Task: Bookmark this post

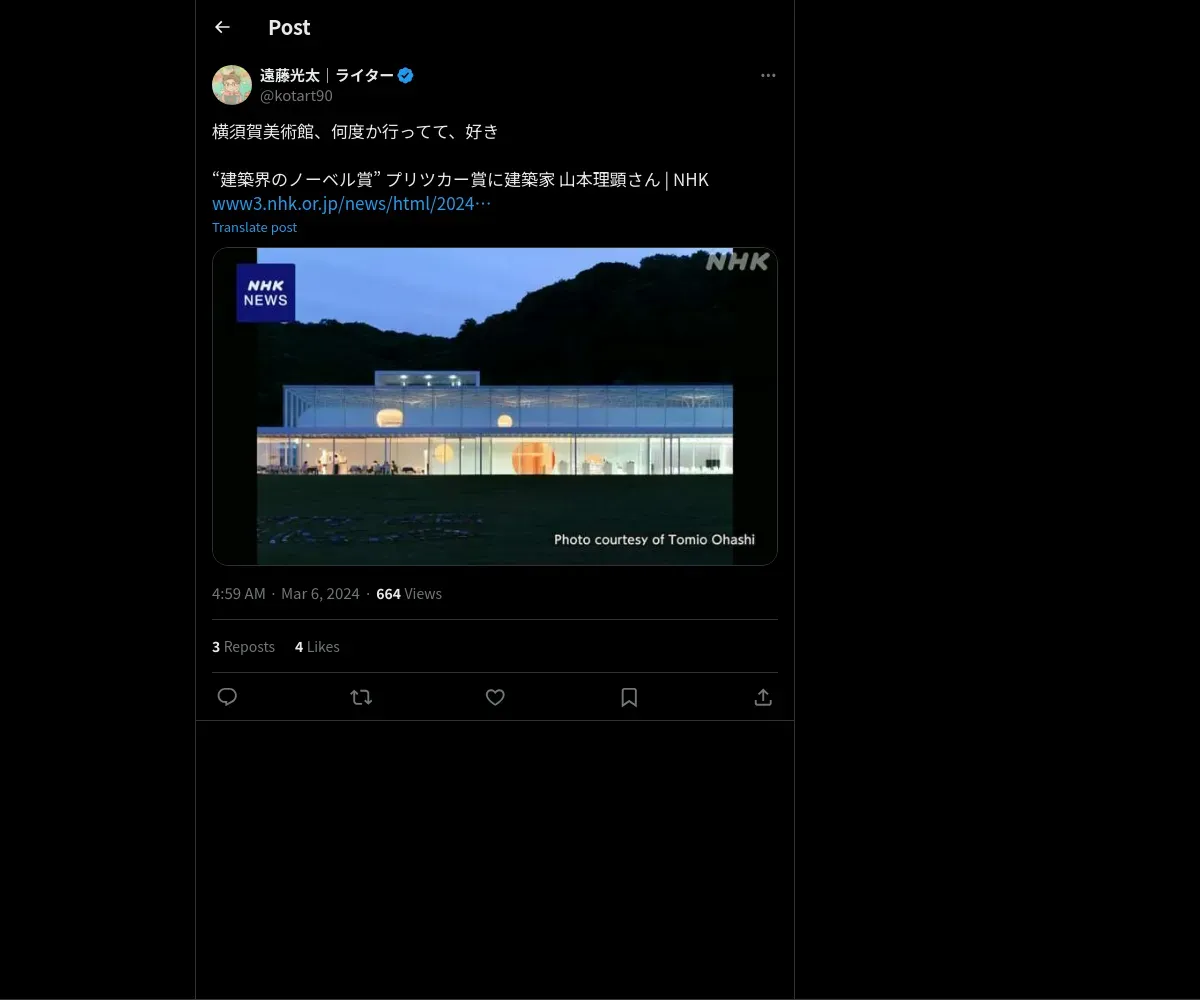Action: coord(629,697)
